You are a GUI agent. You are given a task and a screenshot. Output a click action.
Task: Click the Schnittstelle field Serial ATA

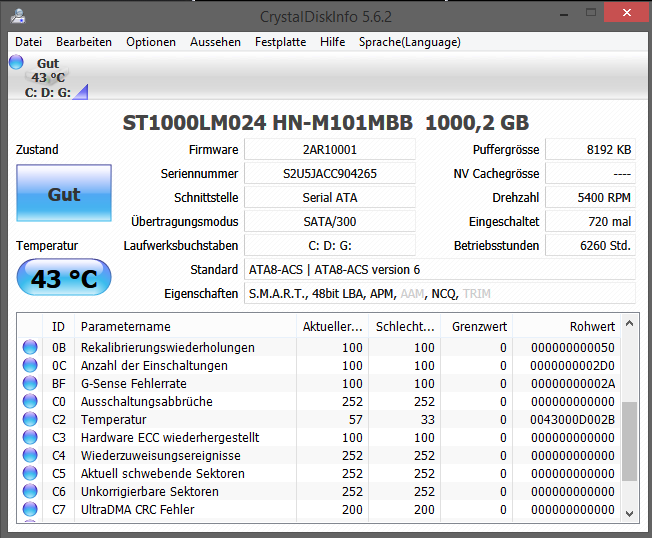tap(330, 197)
